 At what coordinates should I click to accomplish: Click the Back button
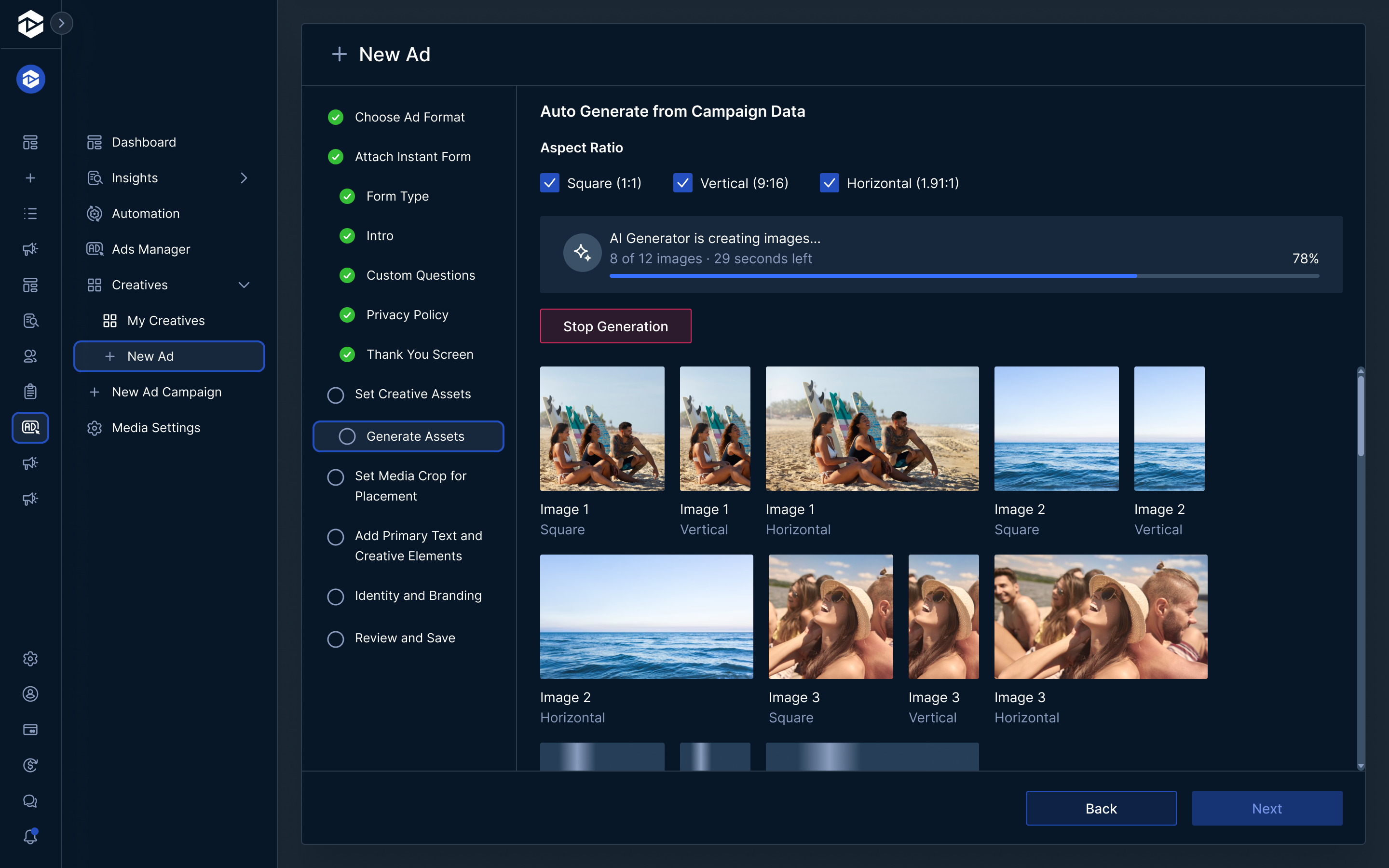click(x=1100, y=808)
